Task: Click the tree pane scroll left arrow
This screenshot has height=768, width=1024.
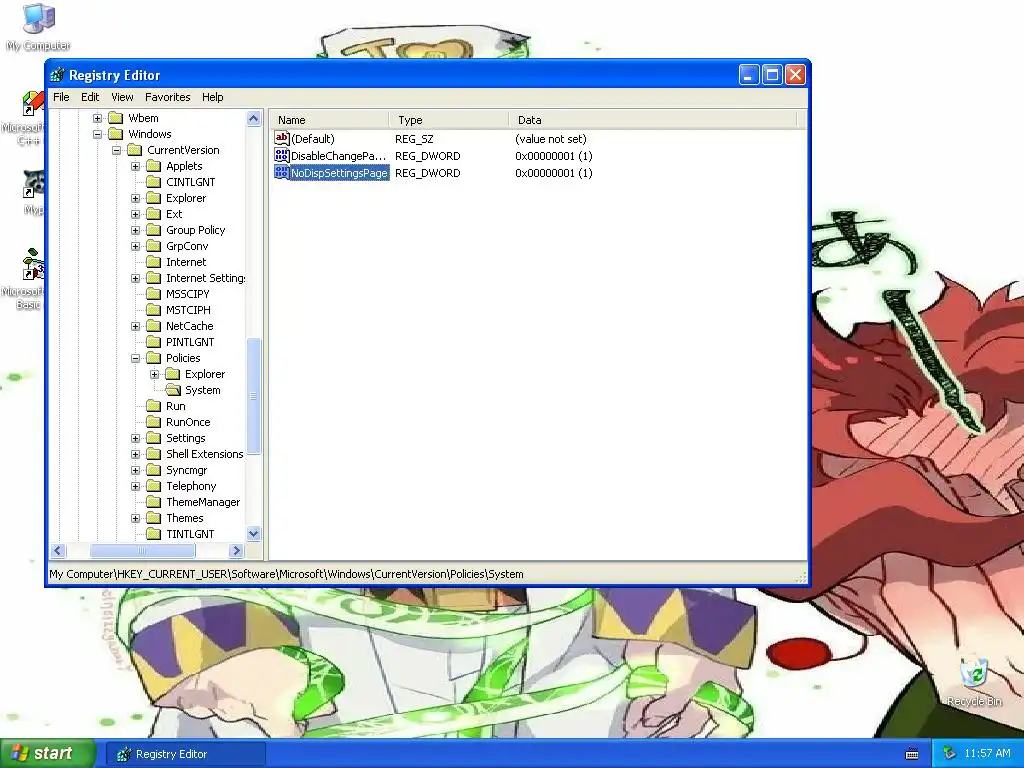Action: click(x=58, y=551)
